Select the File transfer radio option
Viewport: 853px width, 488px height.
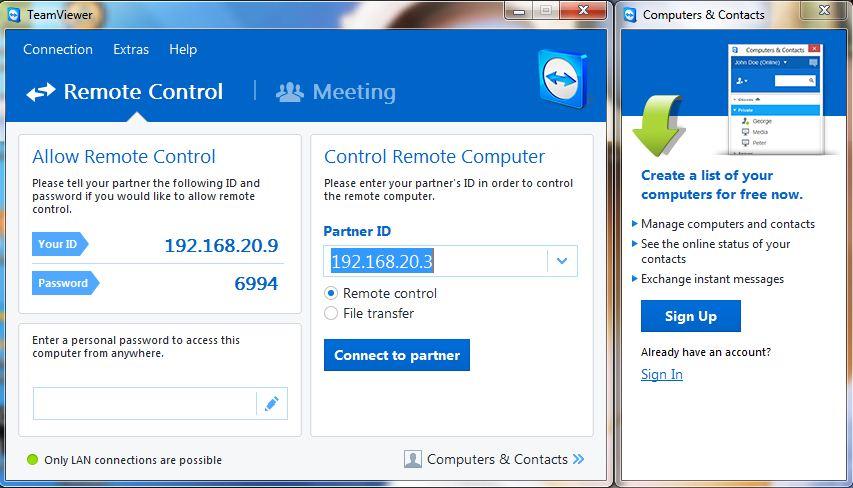point(331,313)
